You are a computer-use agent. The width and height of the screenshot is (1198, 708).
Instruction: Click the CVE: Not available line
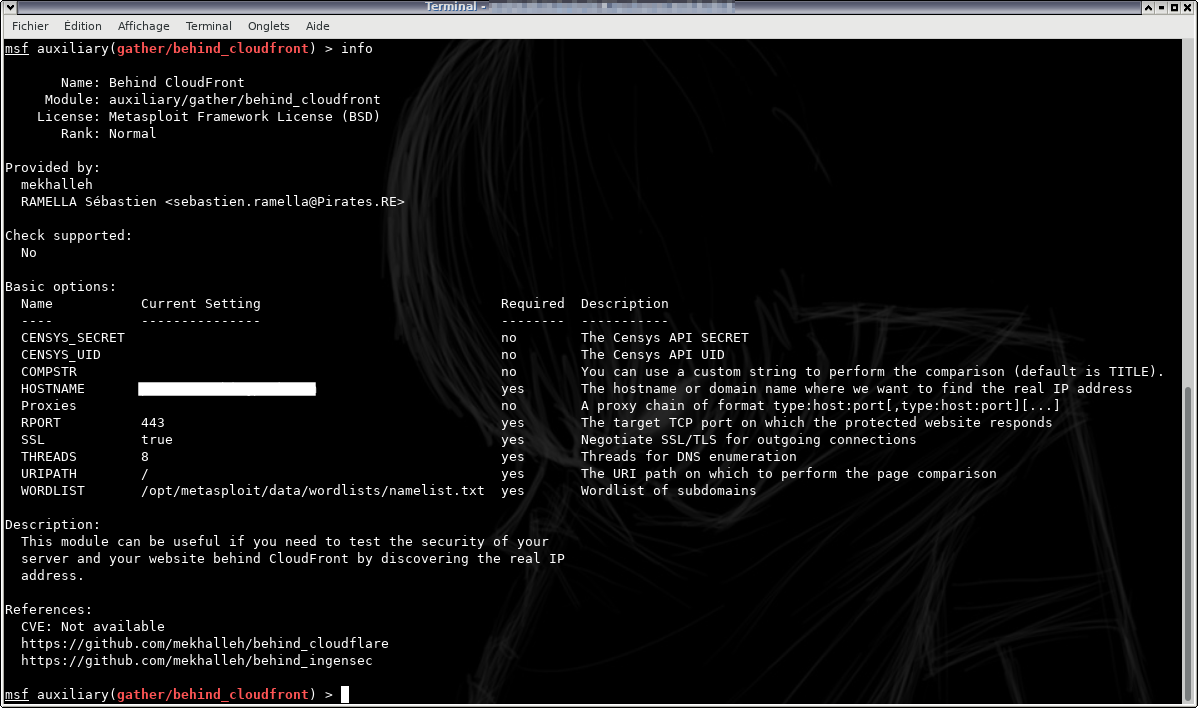click(92, 626)
